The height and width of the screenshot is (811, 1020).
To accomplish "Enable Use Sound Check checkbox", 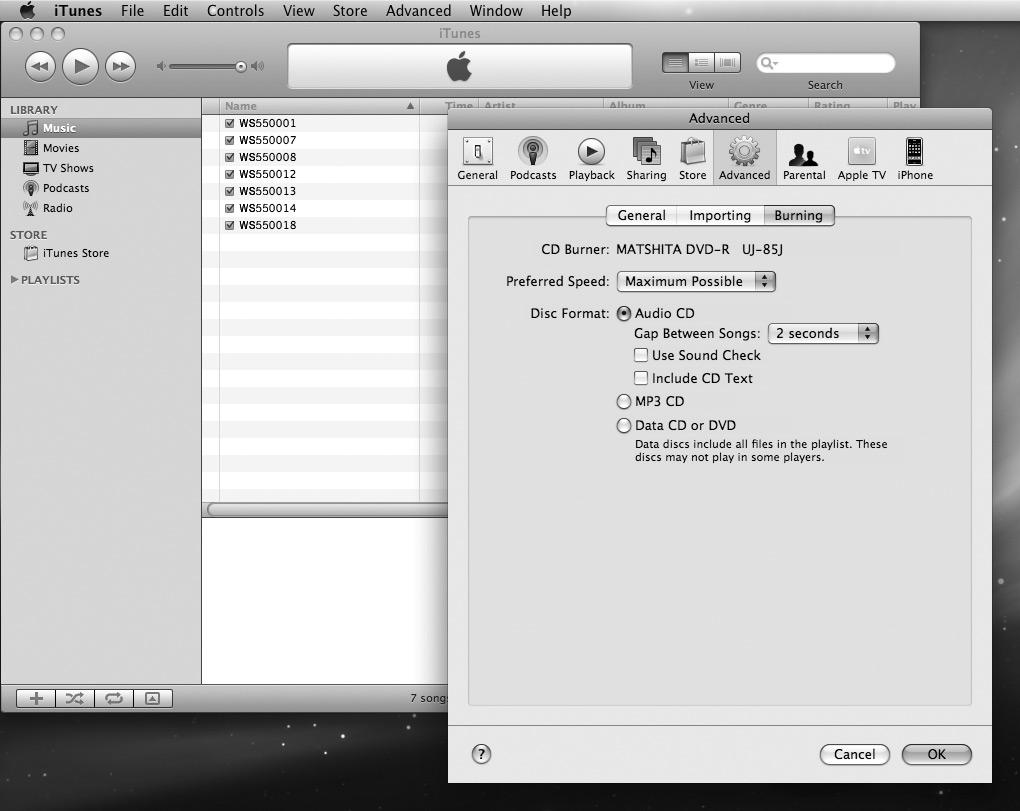I will (641, 355).
